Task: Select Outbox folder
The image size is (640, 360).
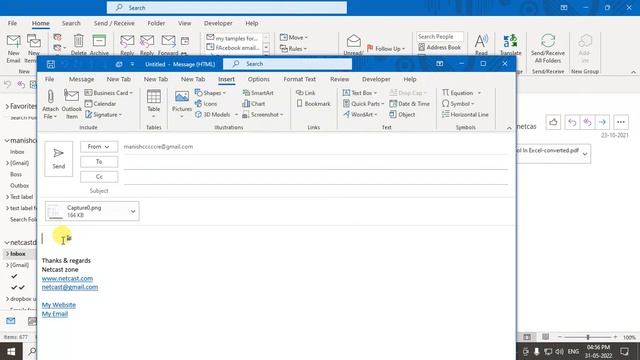Action: tap(19, 186)
